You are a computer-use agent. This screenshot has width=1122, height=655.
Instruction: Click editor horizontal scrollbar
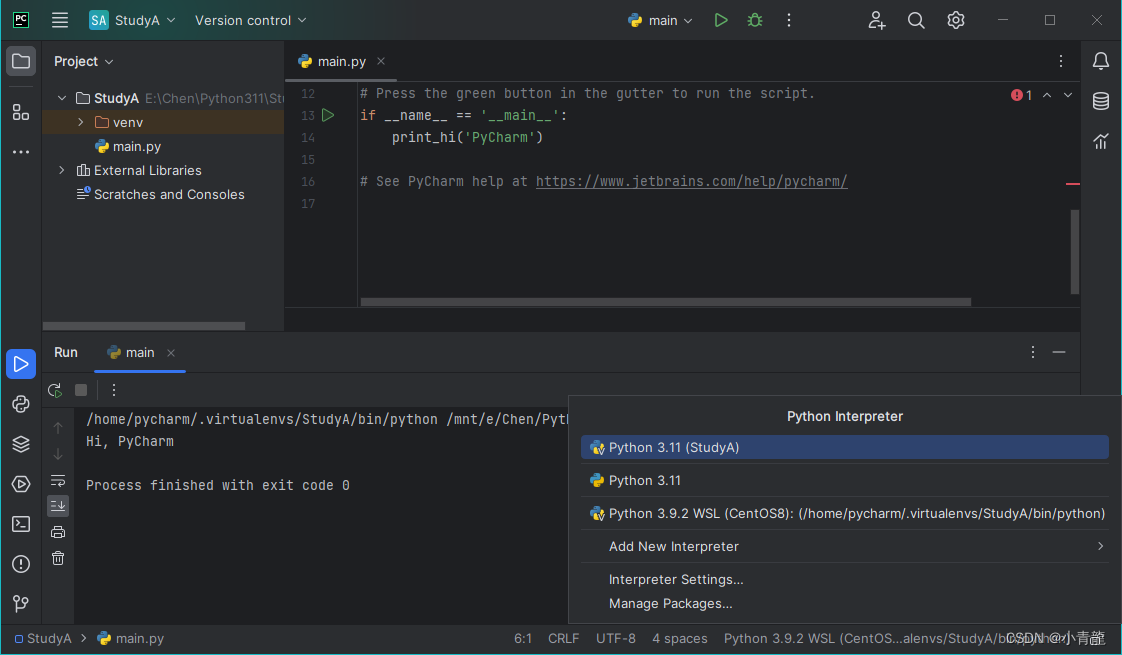point(665,302)
